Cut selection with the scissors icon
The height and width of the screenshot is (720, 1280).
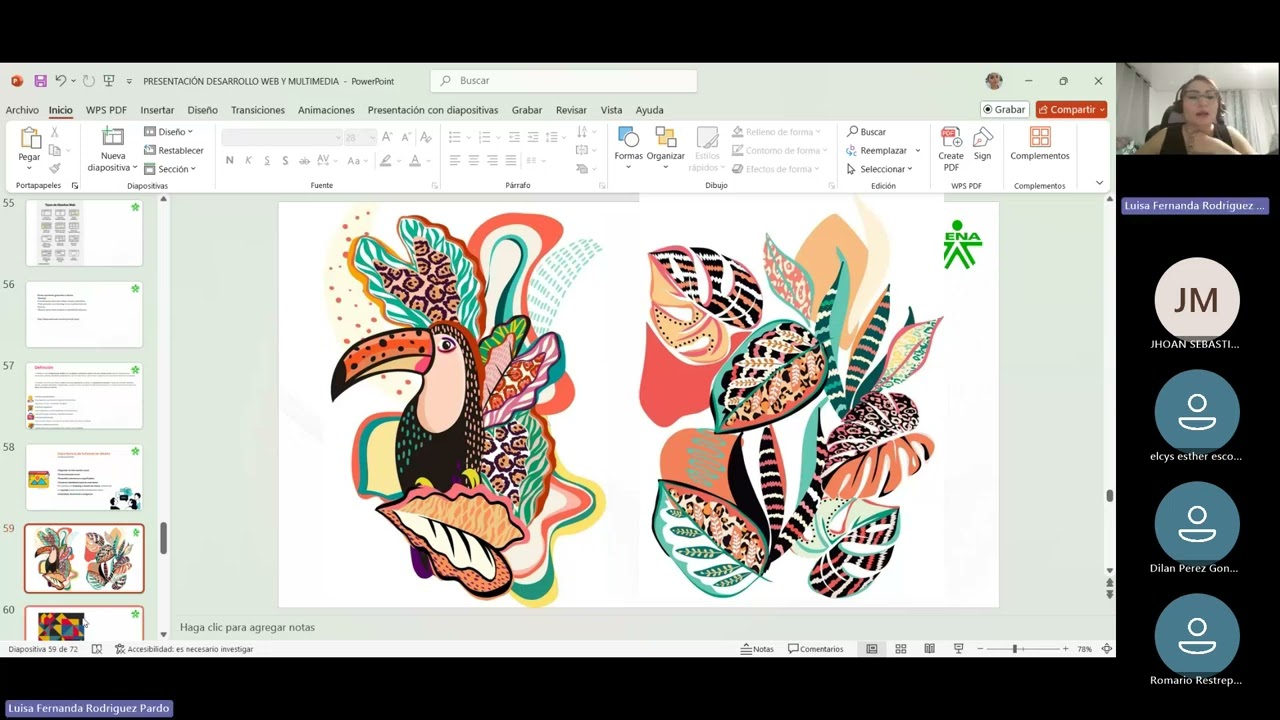(55, 132)
